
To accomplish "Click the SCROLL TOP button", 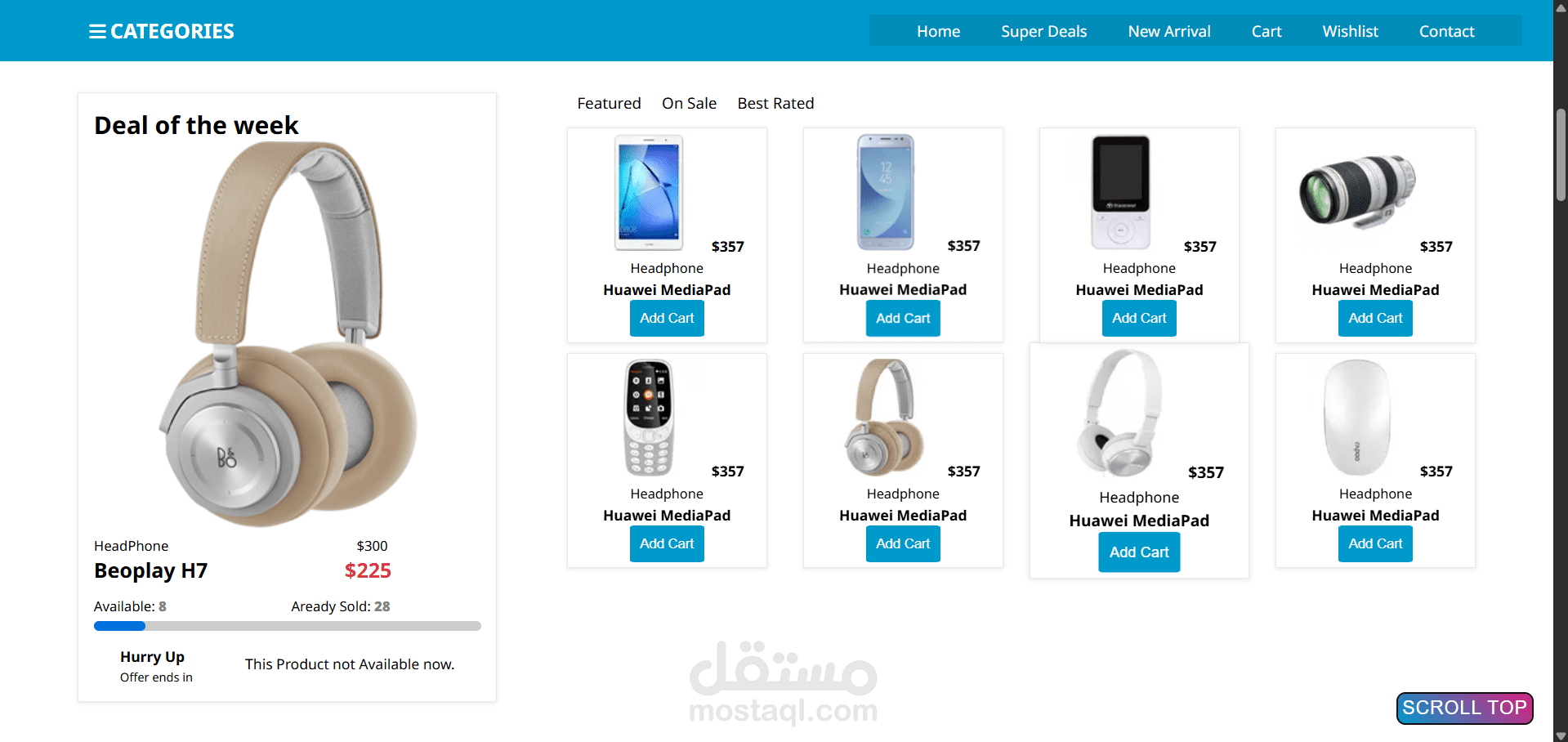I will coord(1464,708).
